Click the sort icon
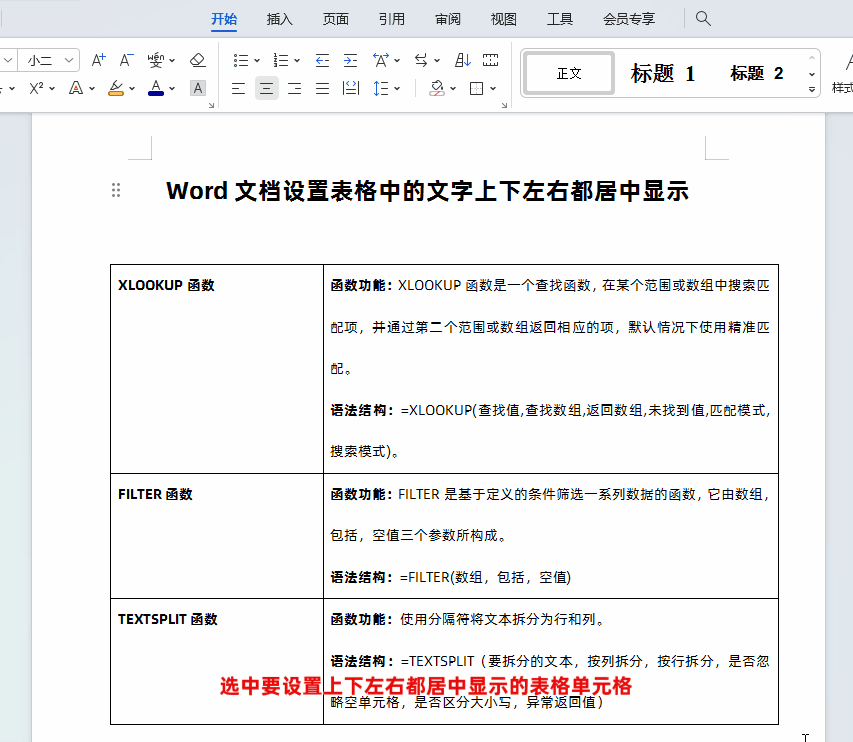853x742 pixels. point(462,60)
